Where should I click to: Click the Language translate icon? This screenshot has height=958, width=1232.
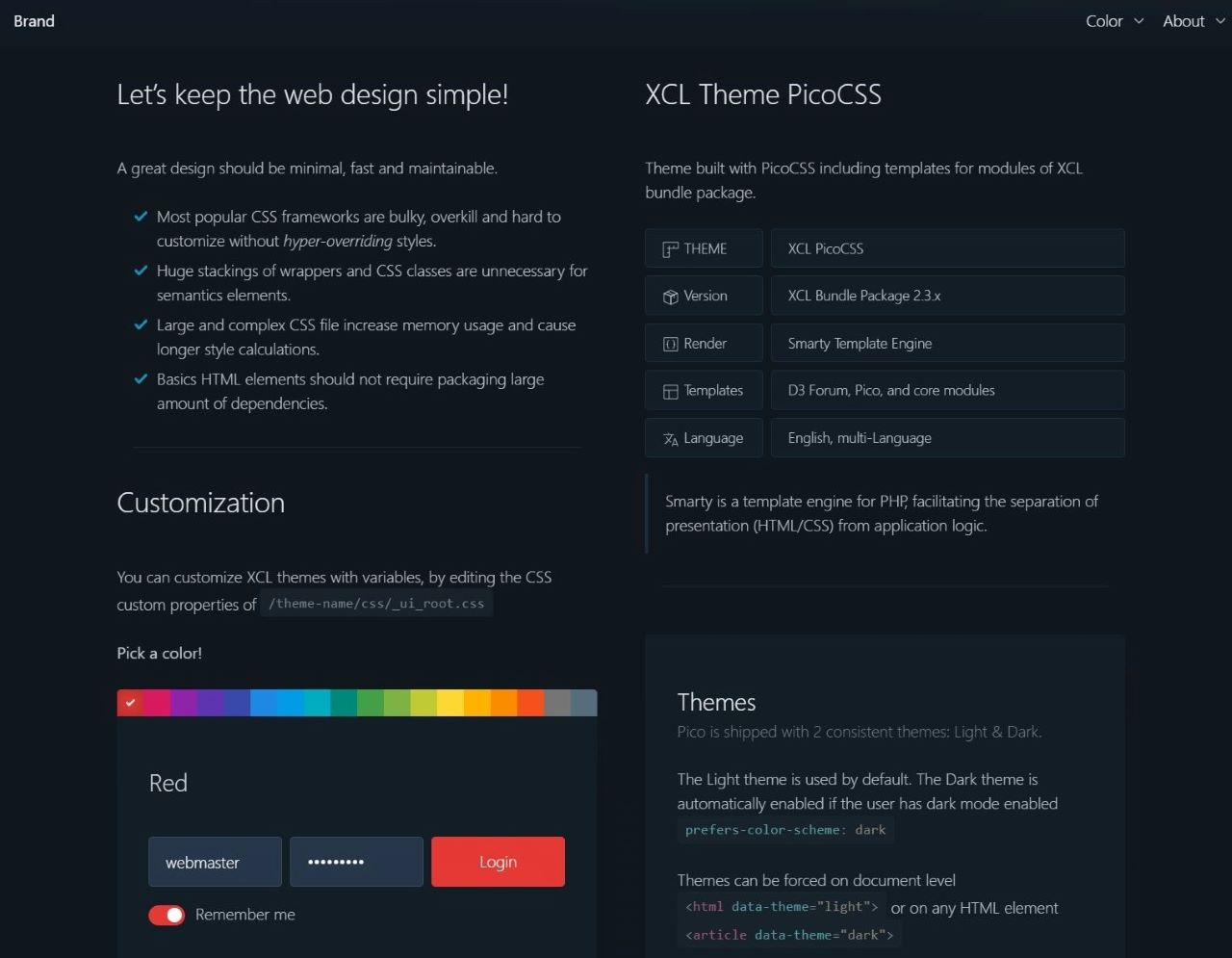click(671, 439)
